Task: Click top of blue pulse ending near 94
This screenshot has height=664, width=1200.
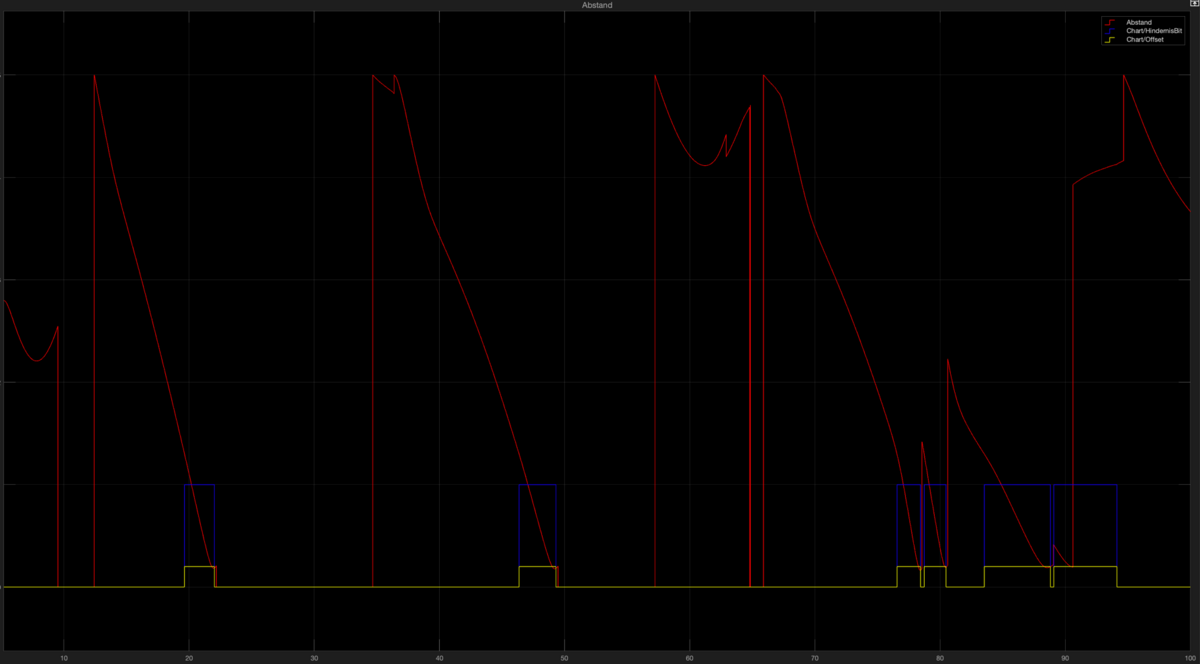Action: (x=1085, y=484)
